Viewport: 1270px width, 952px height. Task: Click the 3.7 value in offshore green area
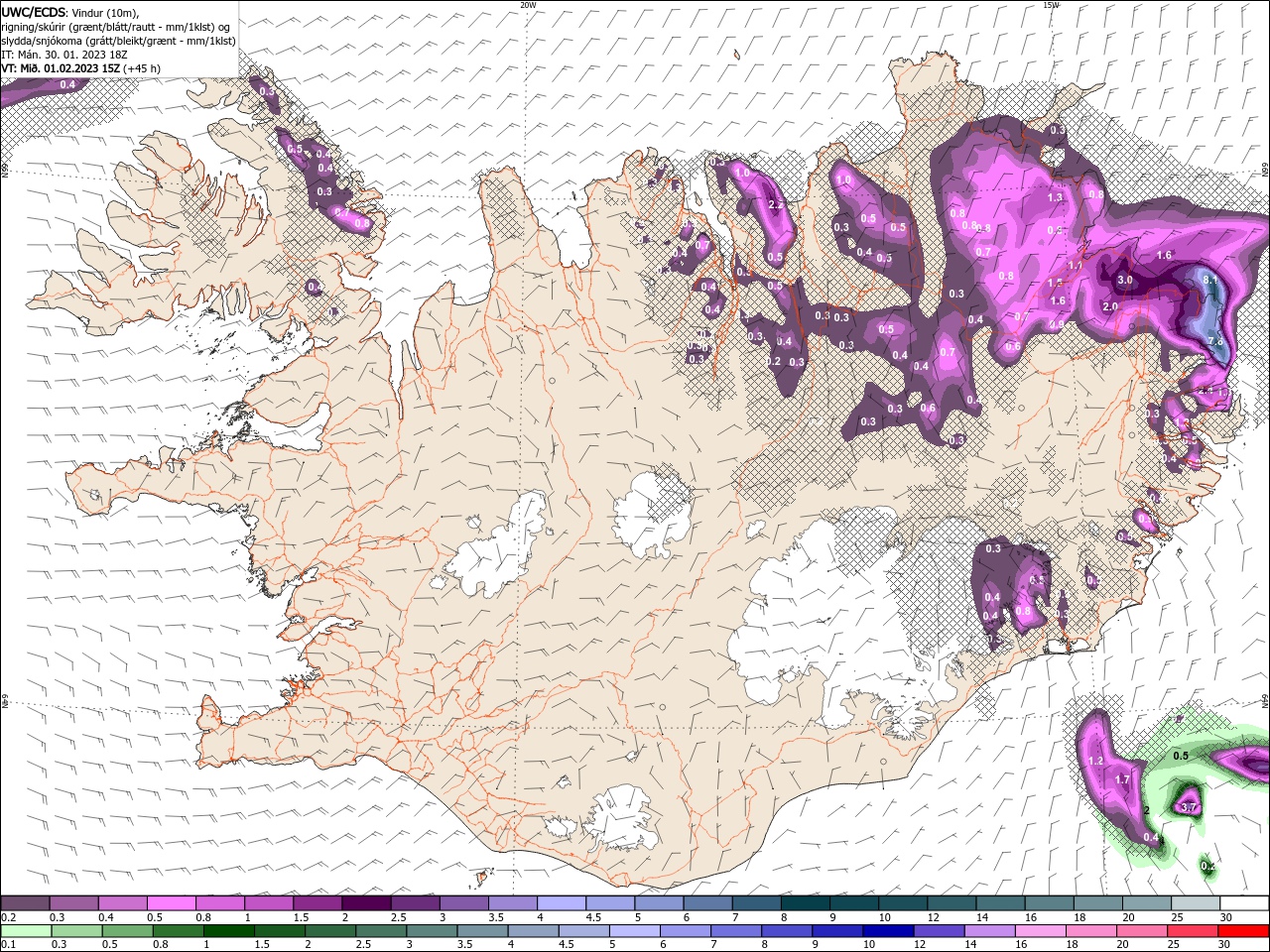pos(1190,808)
